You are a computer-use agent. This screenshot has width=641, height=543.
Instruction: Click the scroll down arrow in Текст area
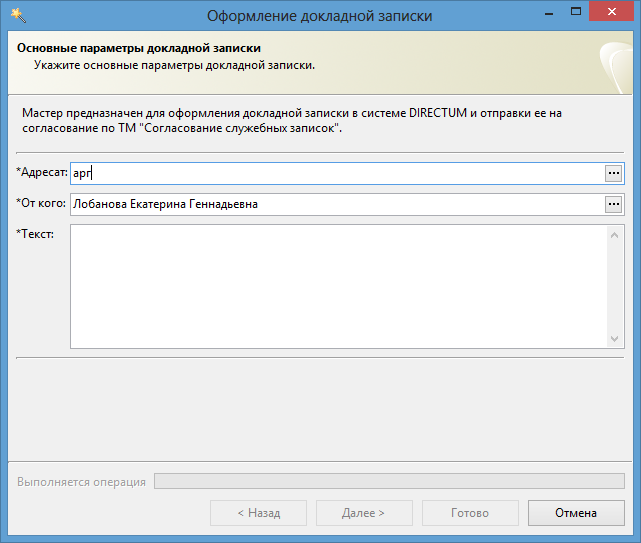point(616,339)
